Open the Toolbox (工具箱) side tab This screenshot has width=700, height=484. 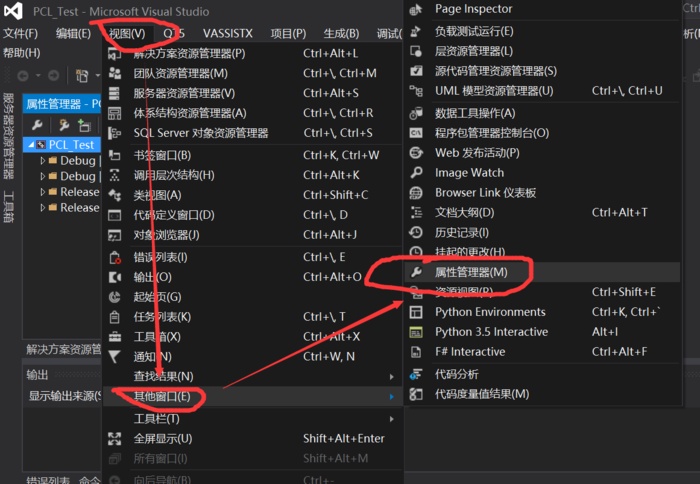coord(8,207)
